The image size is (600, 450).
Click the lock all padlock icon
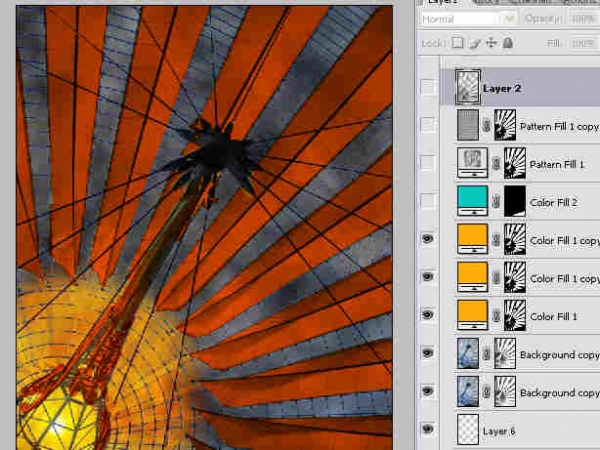click(x=508, y=43)
